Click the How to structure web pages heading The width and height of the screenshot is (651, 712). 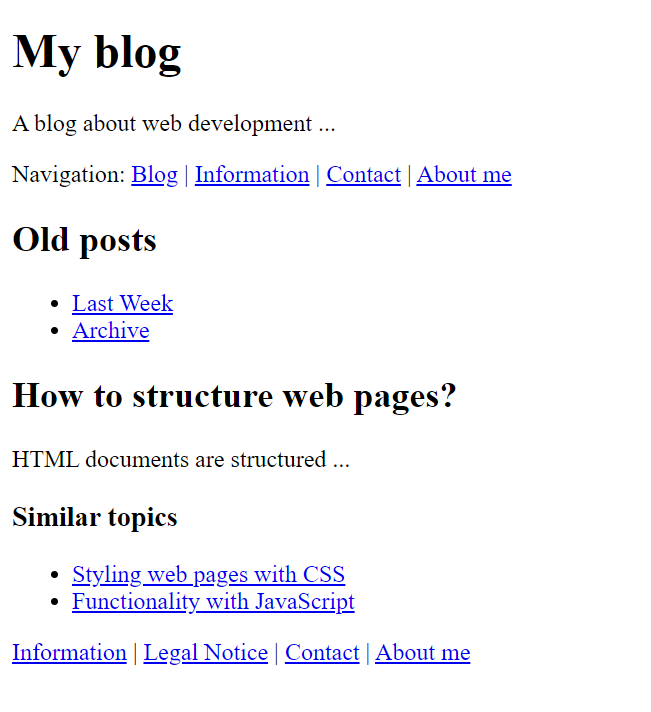click(x=234, y=397)
